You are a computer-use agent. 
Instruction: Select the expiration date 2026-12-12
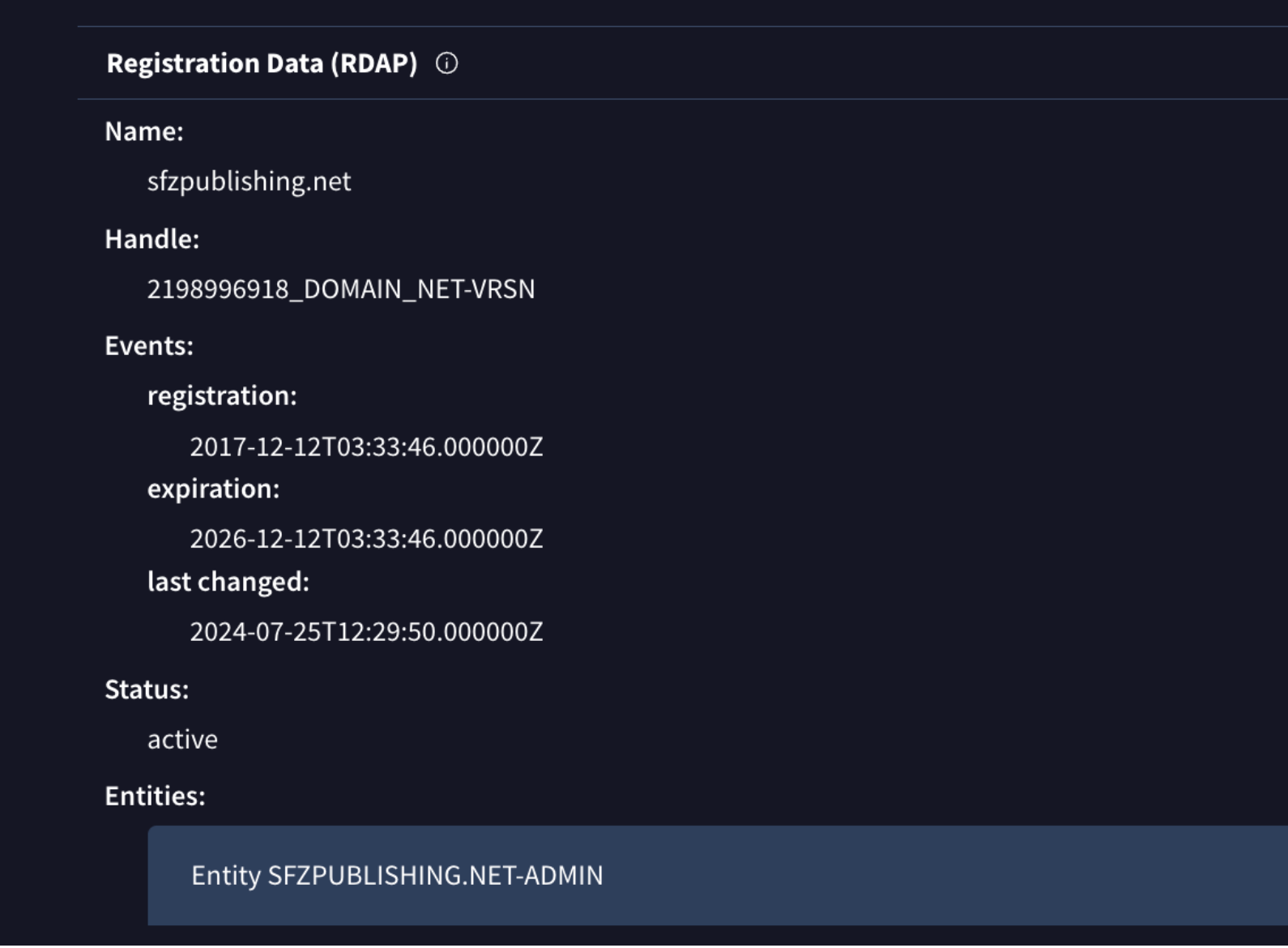[366, 538]
